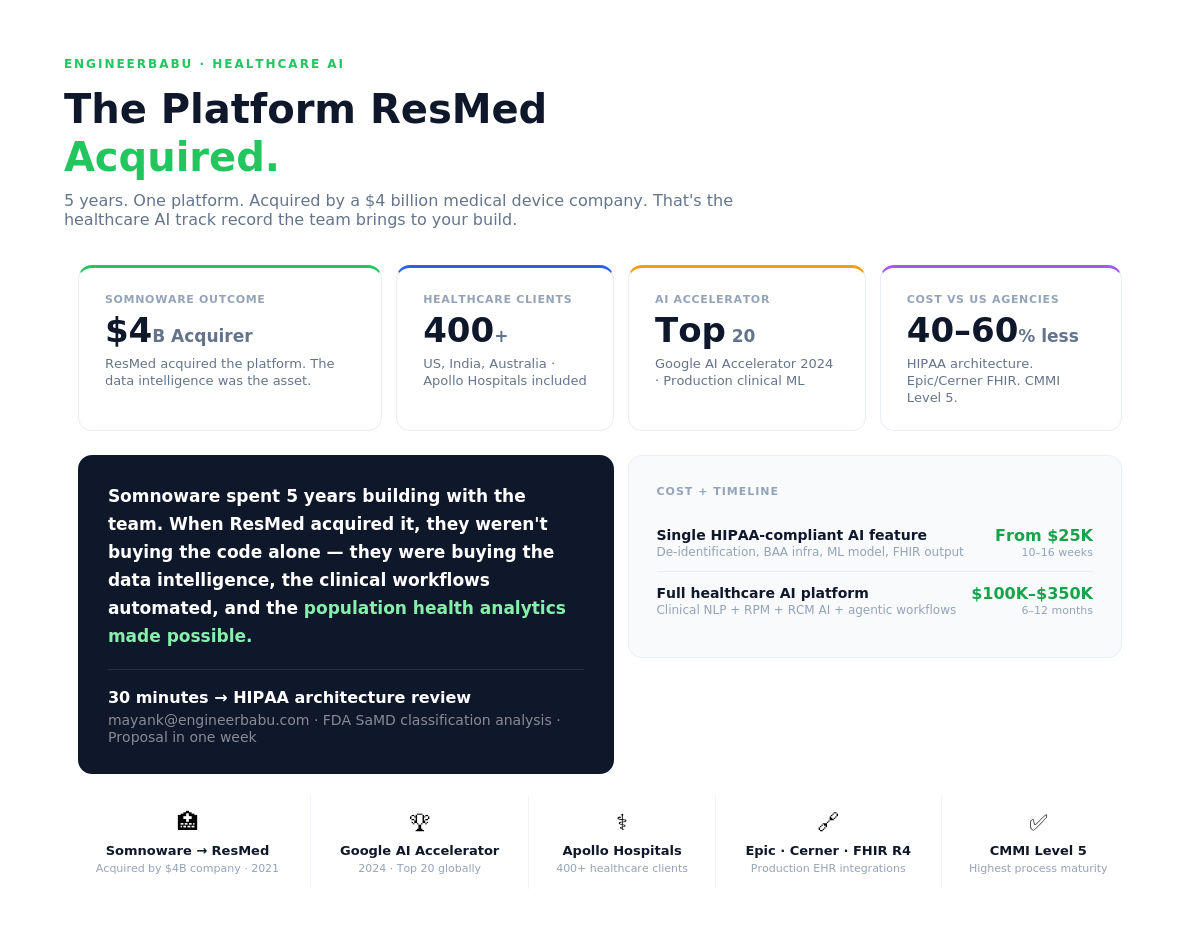This screenshot has width=1200, height=946.
Task: Click 'Highest process maturity' footer caption
Action: point(1038,868)
